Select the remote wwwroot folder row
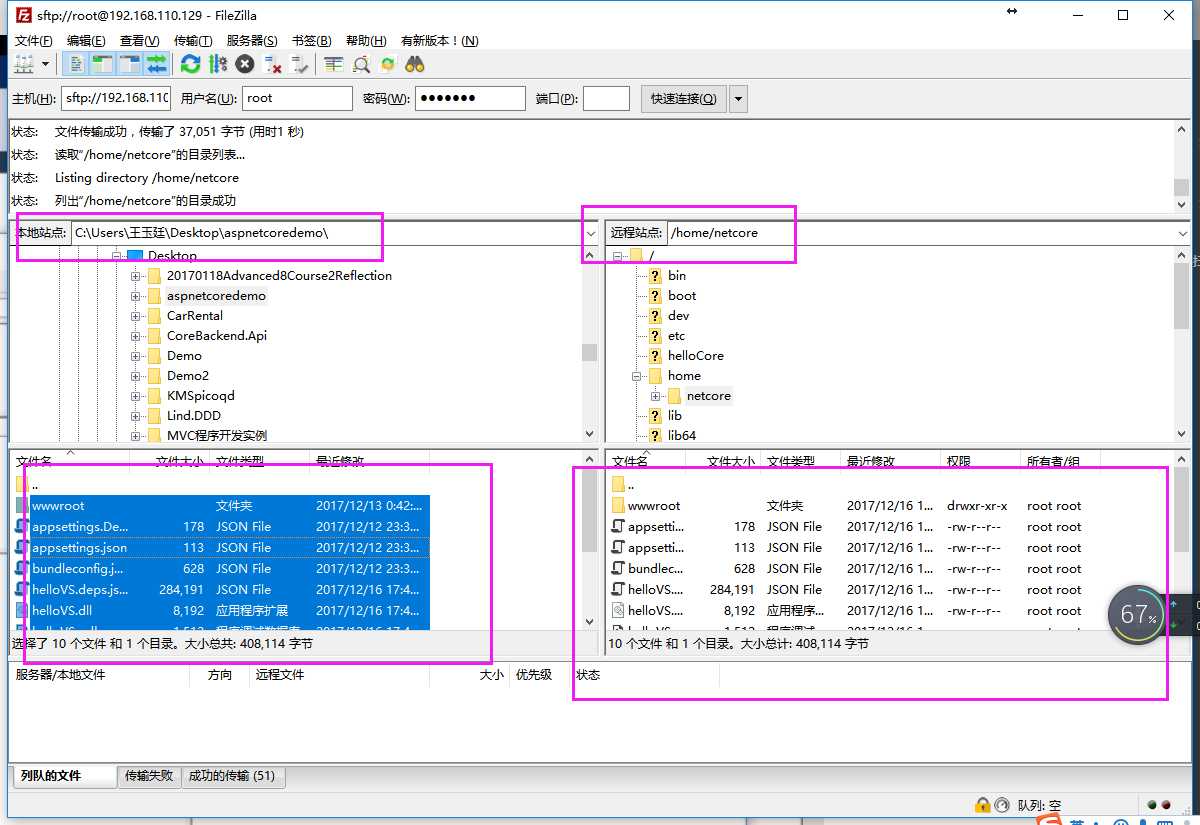The image size is (1200, 825). pos(890,506)
